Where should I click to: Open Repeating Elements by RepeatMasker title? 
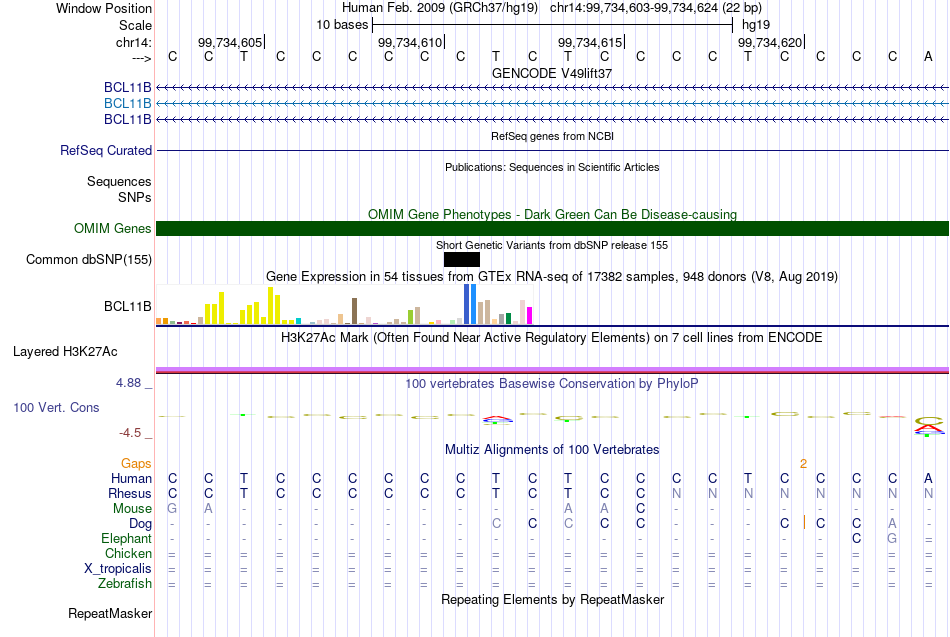click(x=552, y=600)
